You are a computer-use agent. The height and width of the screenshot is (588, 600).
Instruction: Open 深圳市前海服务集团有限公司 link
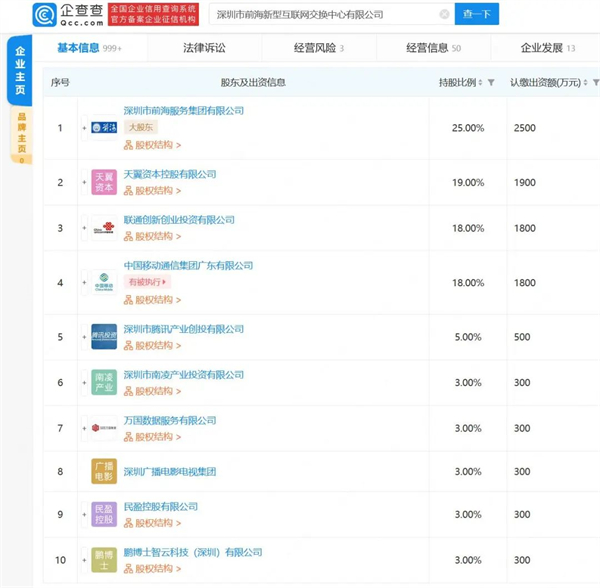[x=184, y=111]
